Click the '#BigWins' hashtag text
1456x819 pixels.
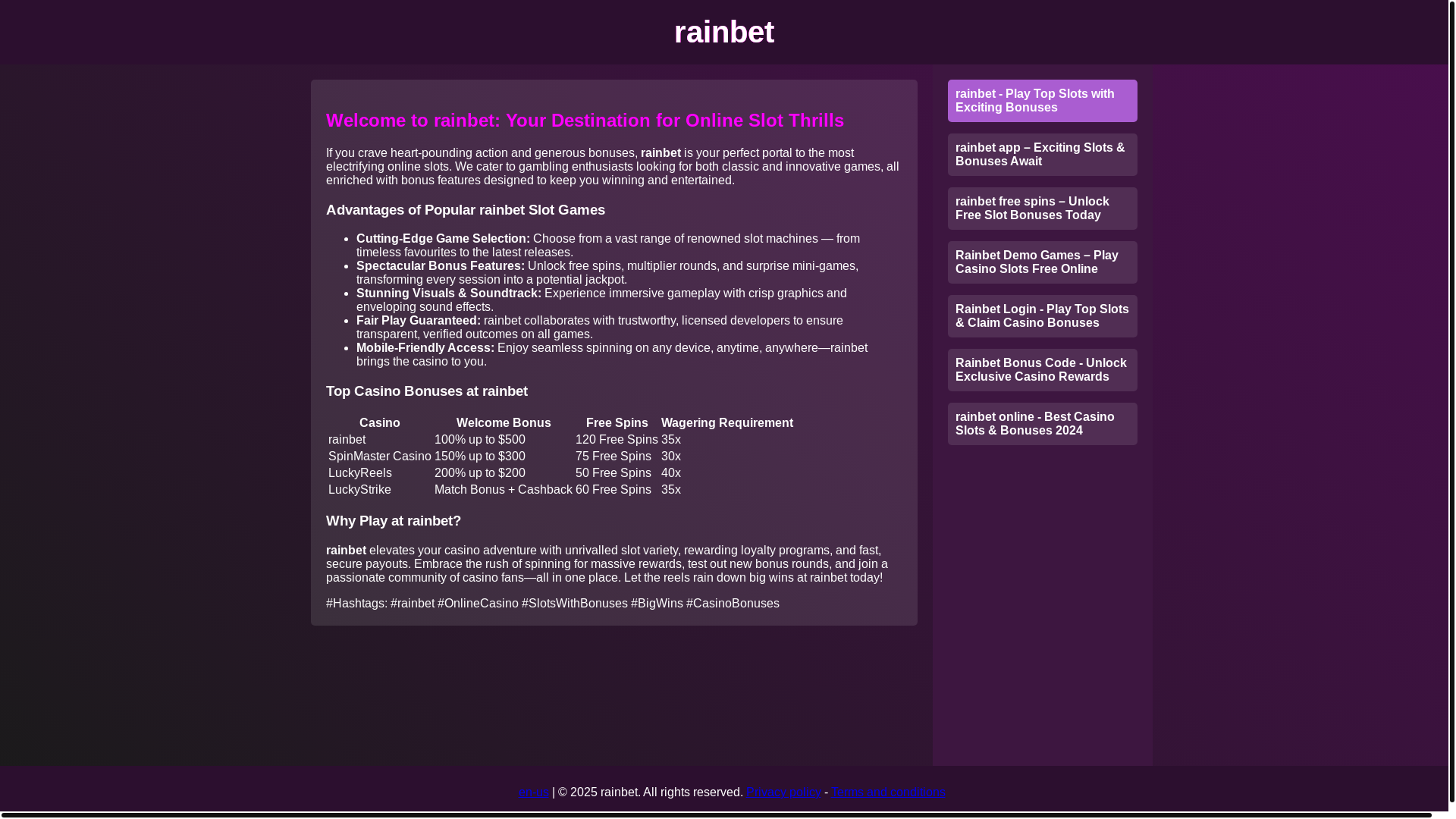click(x=657, y=604)
